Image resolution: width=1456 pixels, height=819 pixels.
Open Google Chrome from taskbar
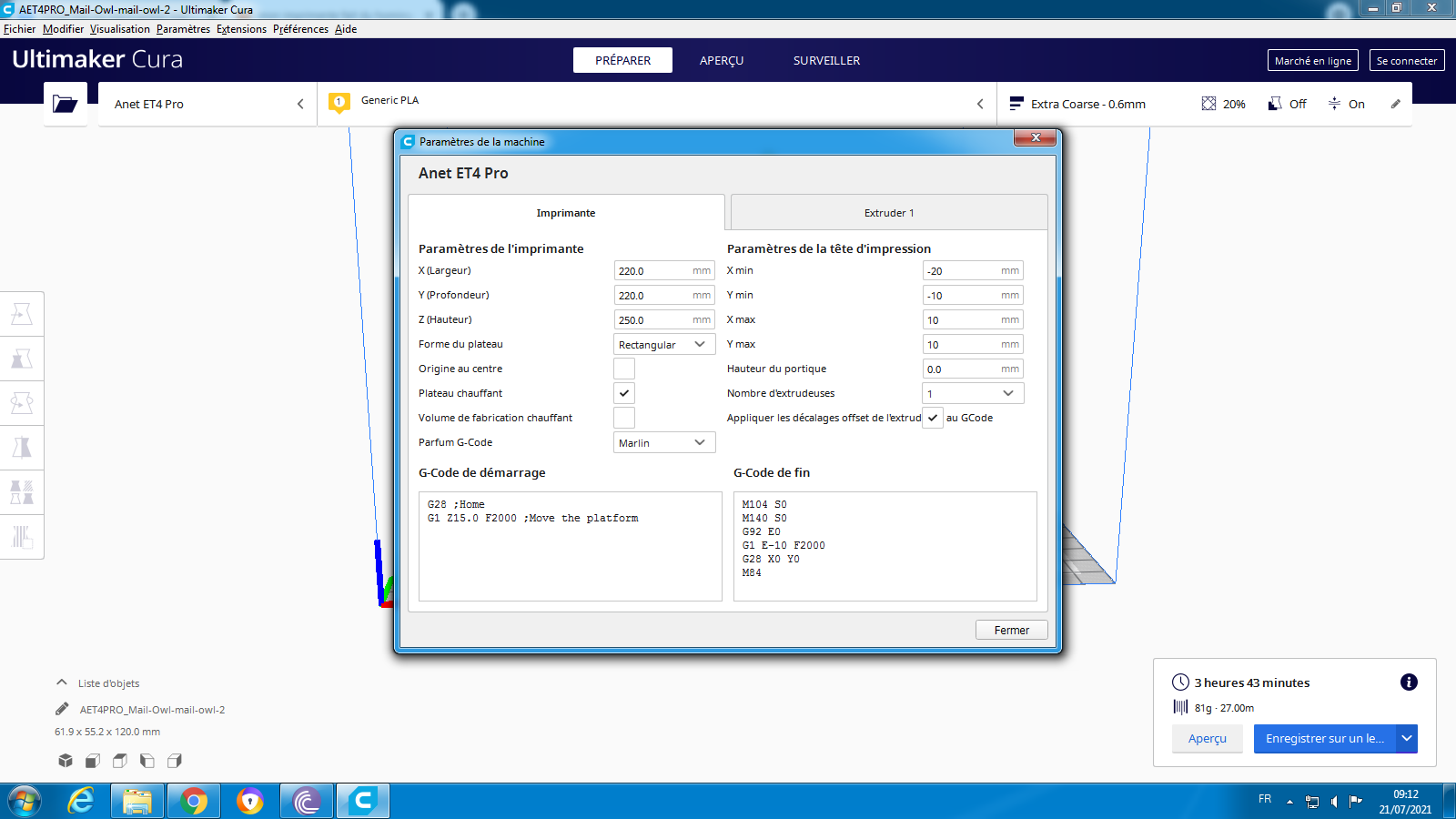[x=193, y=801]
